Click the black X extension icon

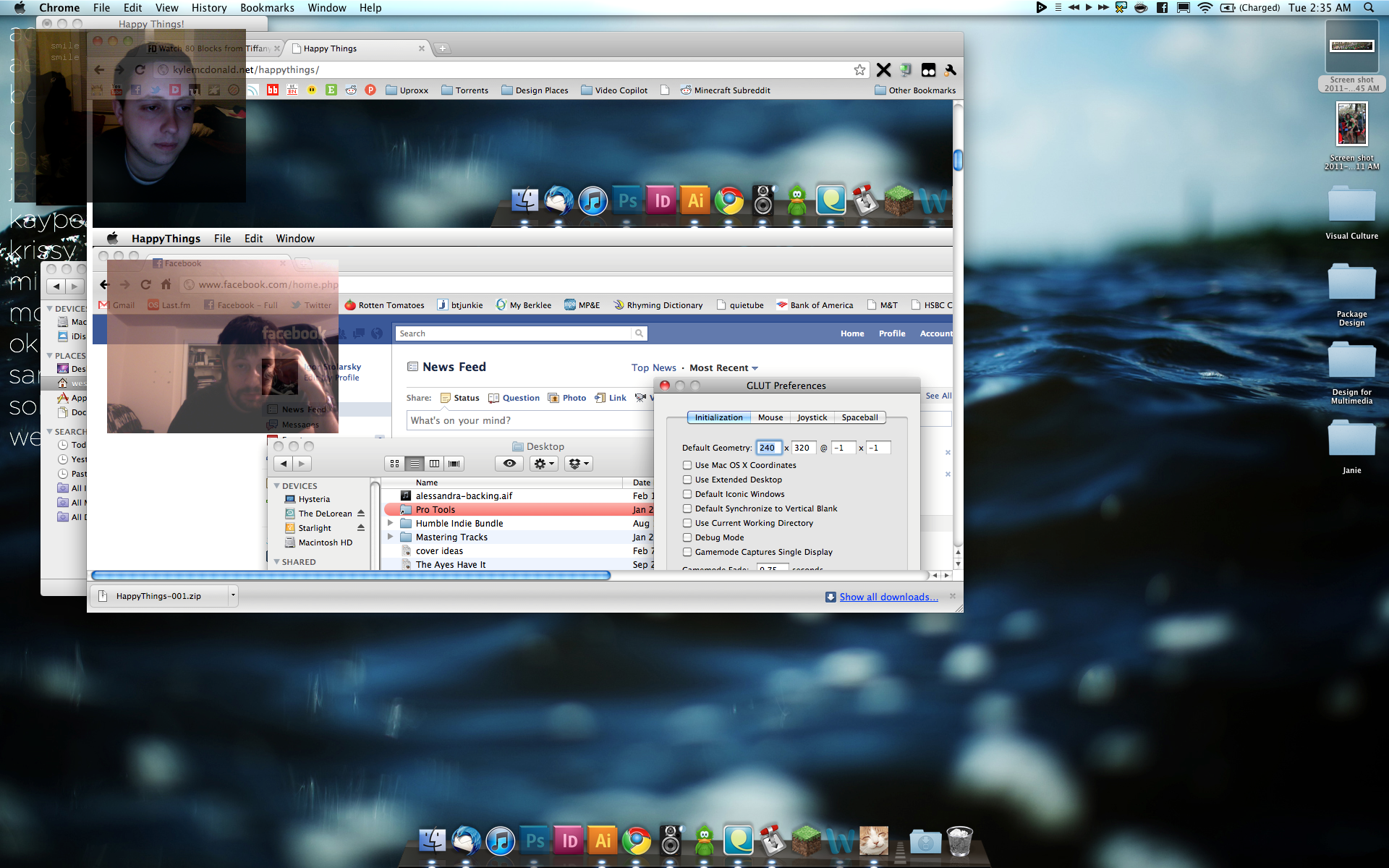point(883,70)
